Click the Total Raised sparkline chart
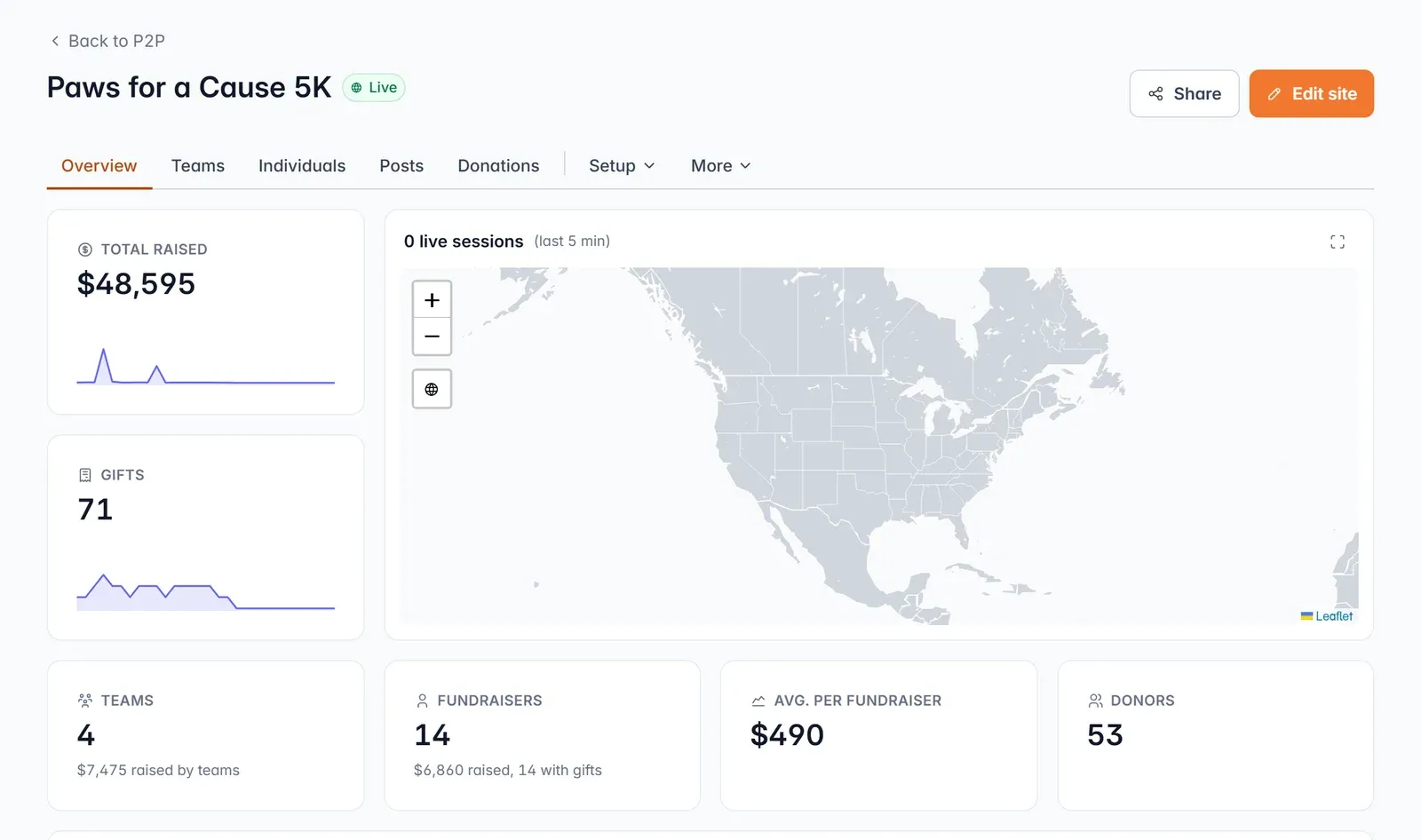Image resolution: width=1421 pixels, height=840 pixels. (x=205, y=366)
